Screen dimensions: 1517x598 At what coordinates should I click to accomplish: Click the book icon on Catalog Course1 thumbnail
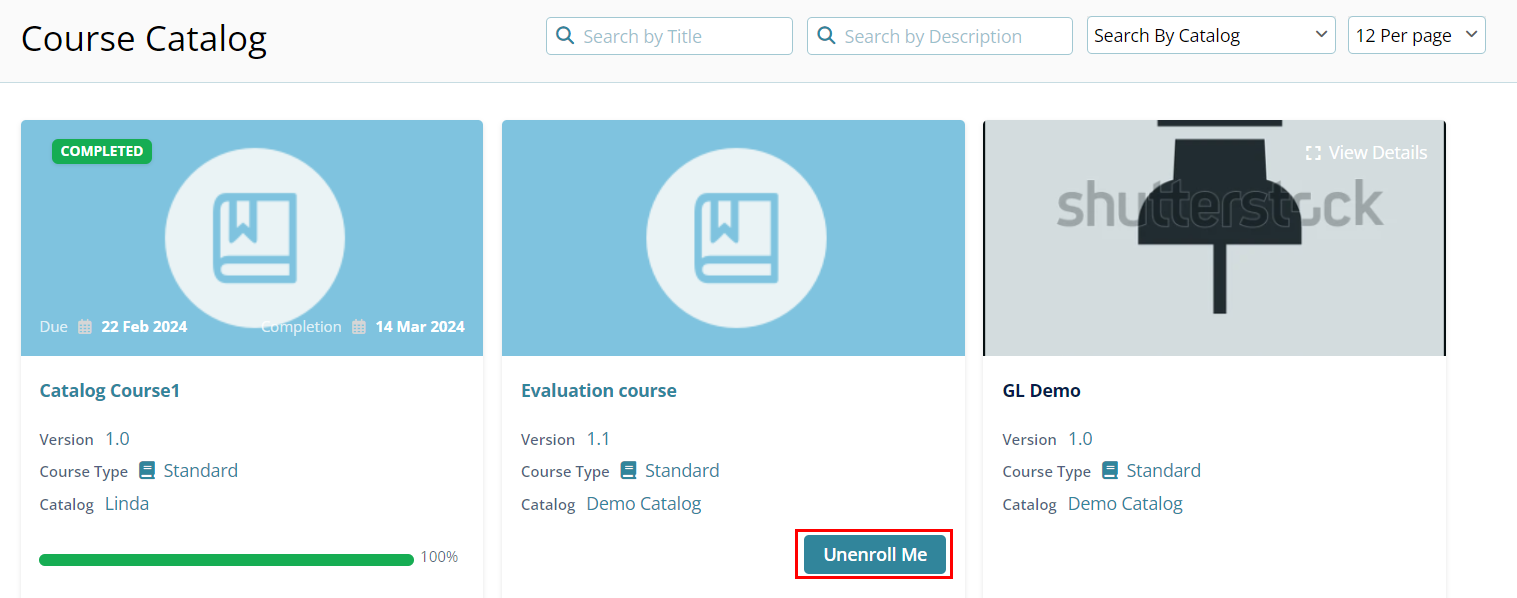tap(255, 237)
